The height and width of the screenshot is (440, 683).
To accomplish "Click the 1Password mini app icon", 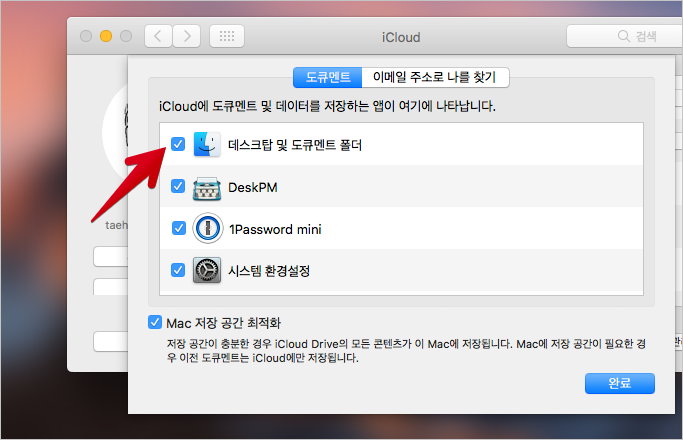I will [x=208, y=228].
